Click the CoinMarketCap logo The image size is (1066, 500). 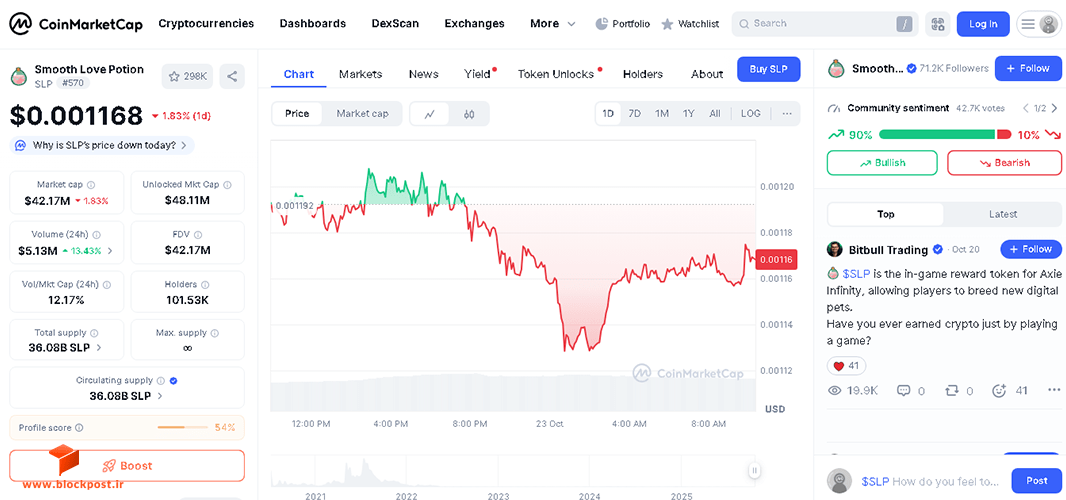point(75,24)
